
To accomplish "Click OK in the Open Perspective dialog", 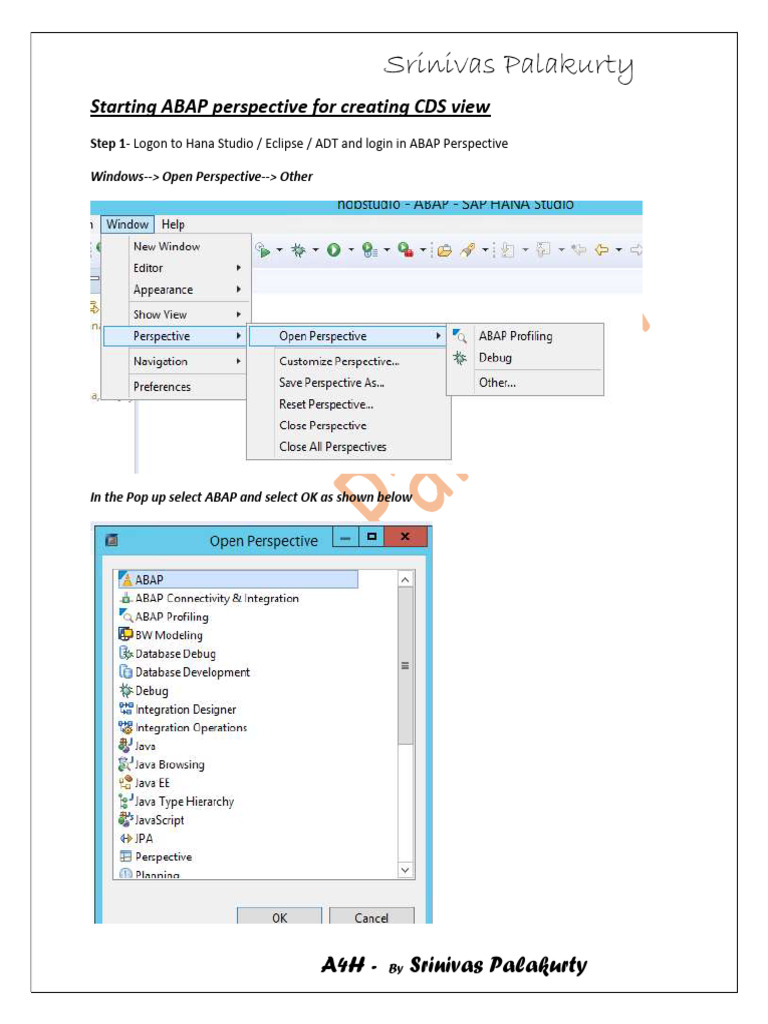I will pyautogui.click(x=280, y=916).
